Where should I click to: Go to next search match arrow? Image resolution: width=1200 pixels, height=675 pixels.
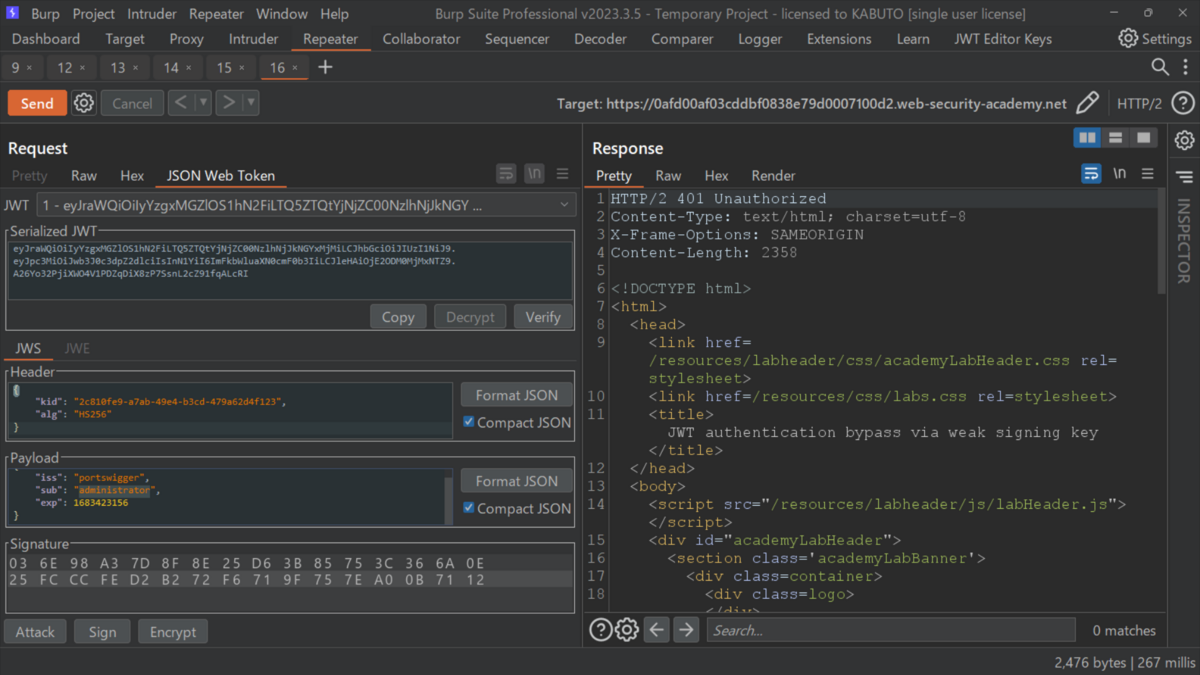point(685,630)
